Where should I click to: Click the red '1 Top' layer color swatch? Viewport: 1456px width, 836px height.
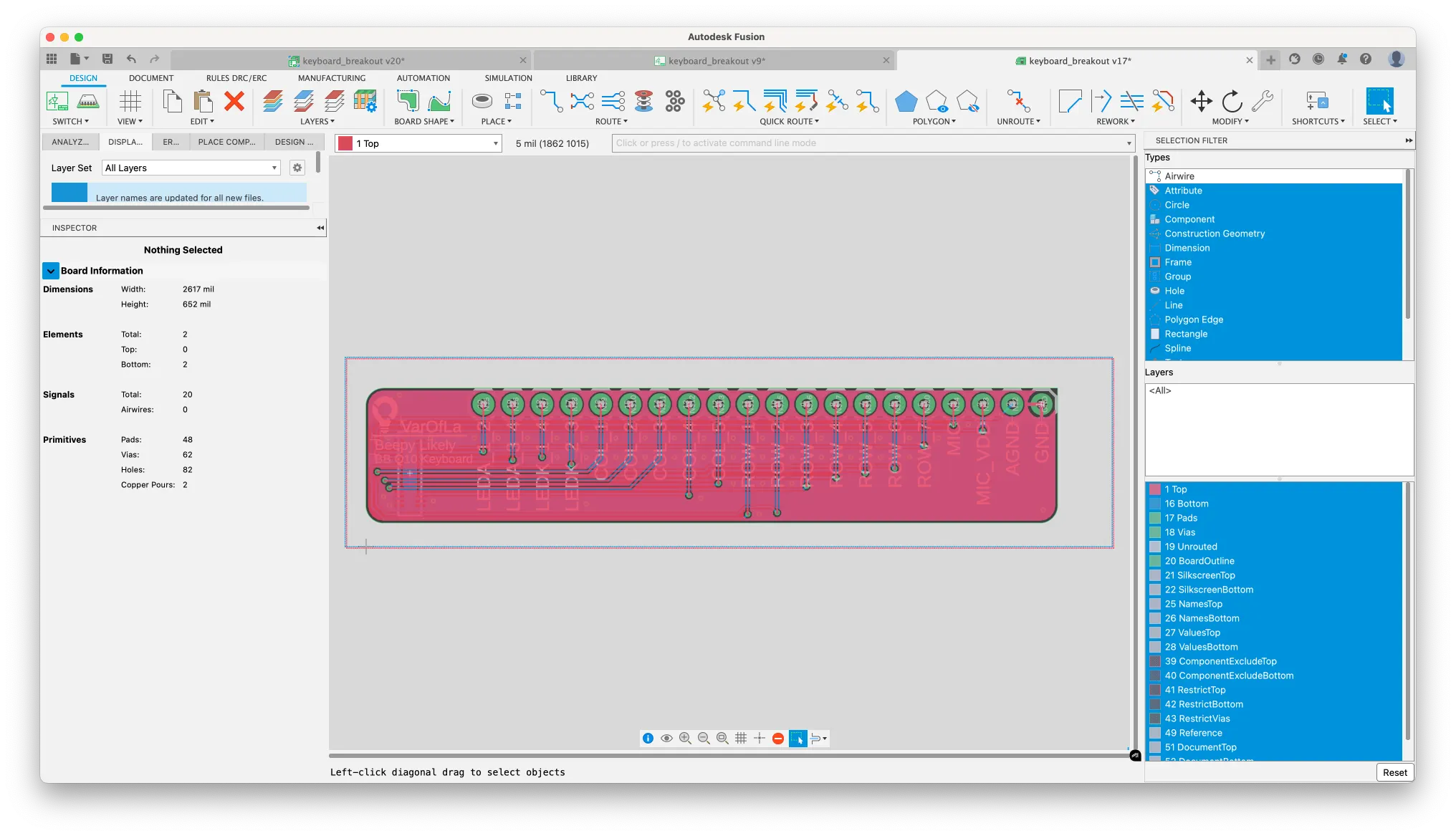click(x=345, y=143)
